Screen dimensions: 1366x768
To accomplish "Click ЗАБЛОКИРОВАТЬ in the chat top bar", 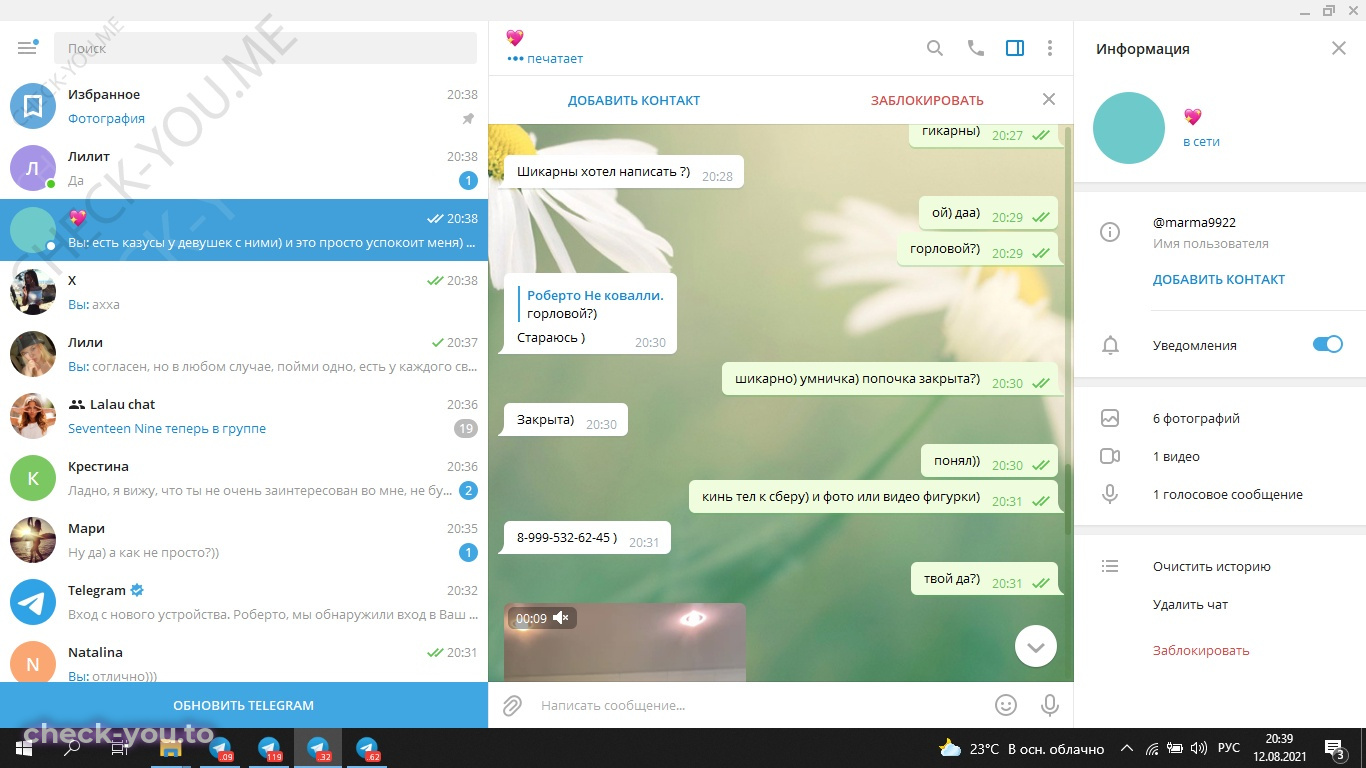I will click(927, 100).
